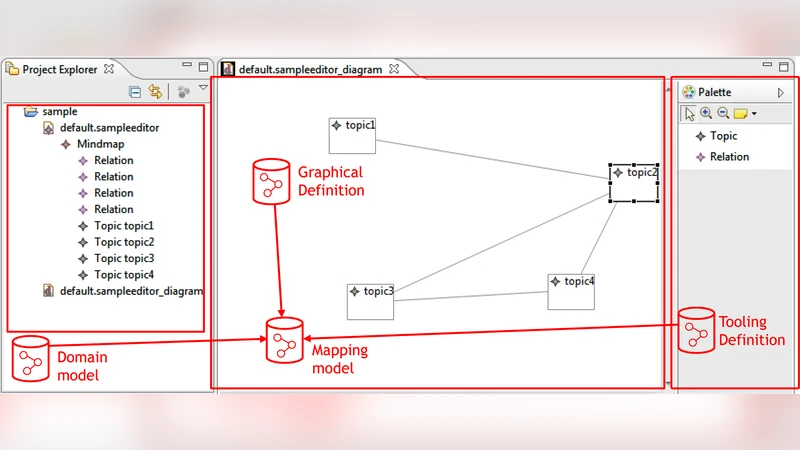The height and width of the screenshot is (450, 800).
Task: Click the Zoom Out palette tool
Action: pos(722,114)
